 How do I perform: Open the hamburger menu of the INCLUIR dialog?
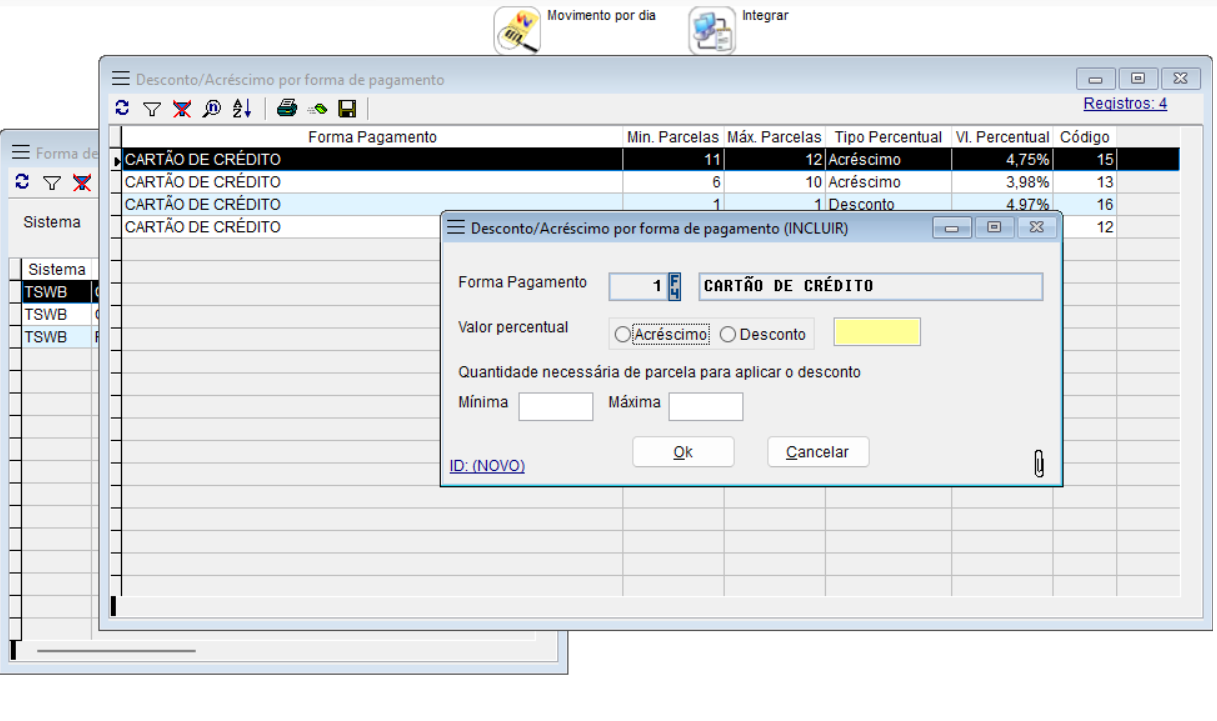(x=456, y=228)
